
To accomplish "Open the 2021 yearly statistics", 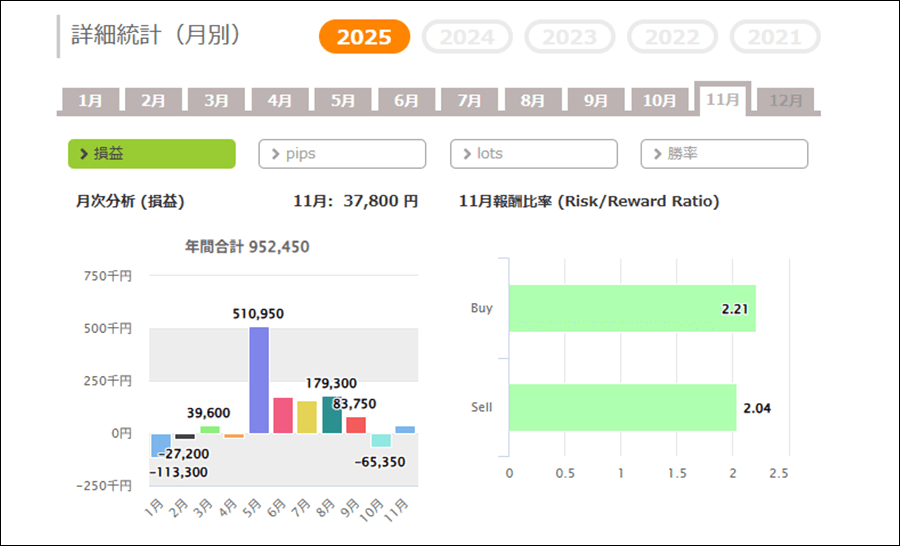I will [x=775, y=38].
